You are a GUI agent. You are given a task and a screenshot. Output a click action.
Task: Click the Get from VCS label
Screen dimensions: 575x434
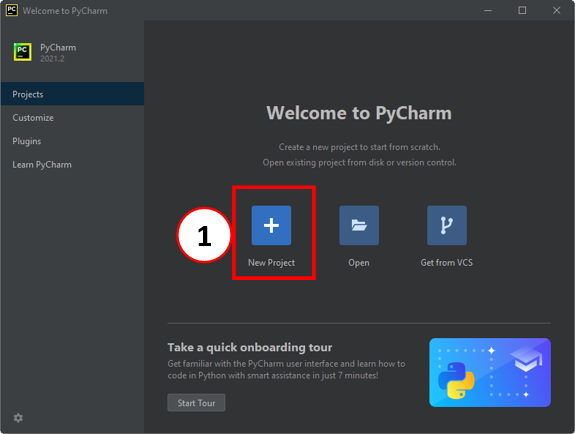[447, 263]
